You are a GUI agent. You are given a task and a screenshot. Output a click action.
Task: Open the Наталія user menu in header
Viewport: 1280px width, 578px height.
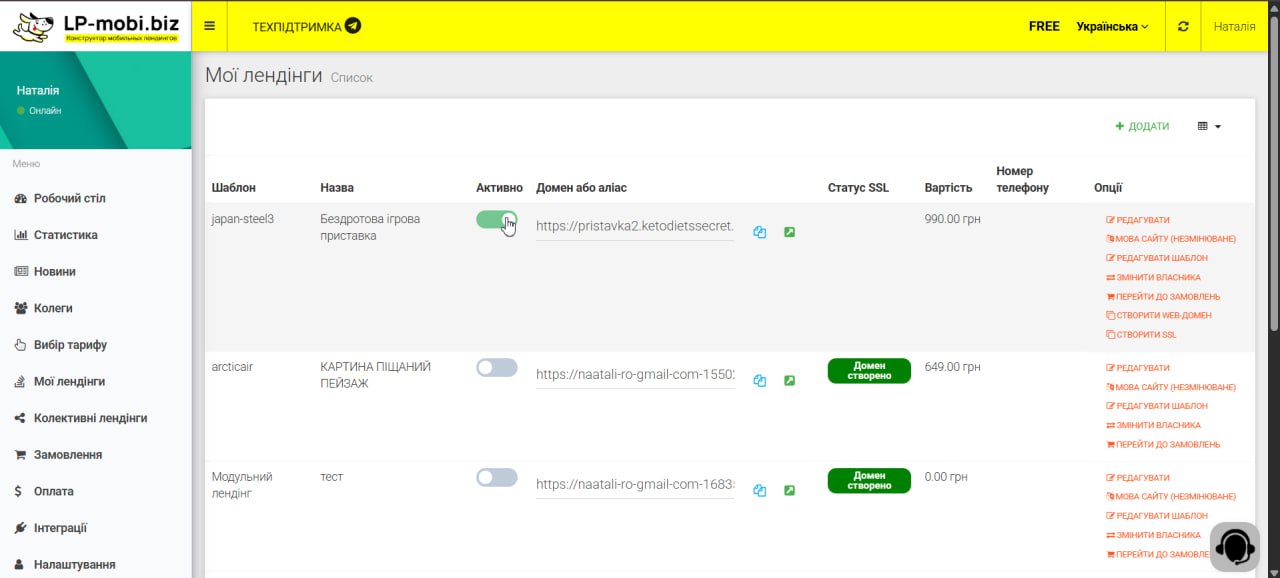[x=1234, y=26]
